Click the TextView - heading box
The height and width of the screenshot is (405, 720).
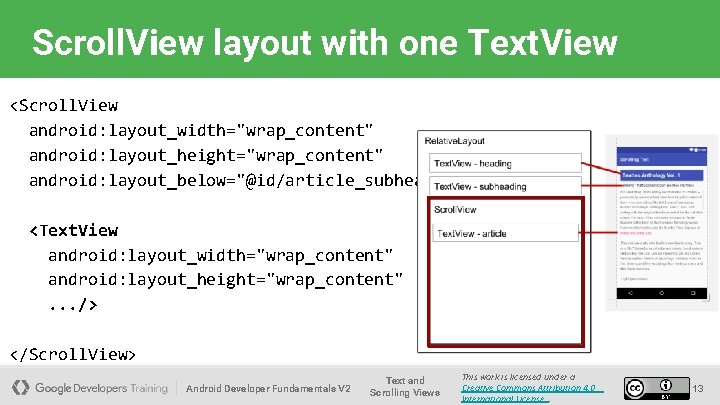click(x=505, y=163)
